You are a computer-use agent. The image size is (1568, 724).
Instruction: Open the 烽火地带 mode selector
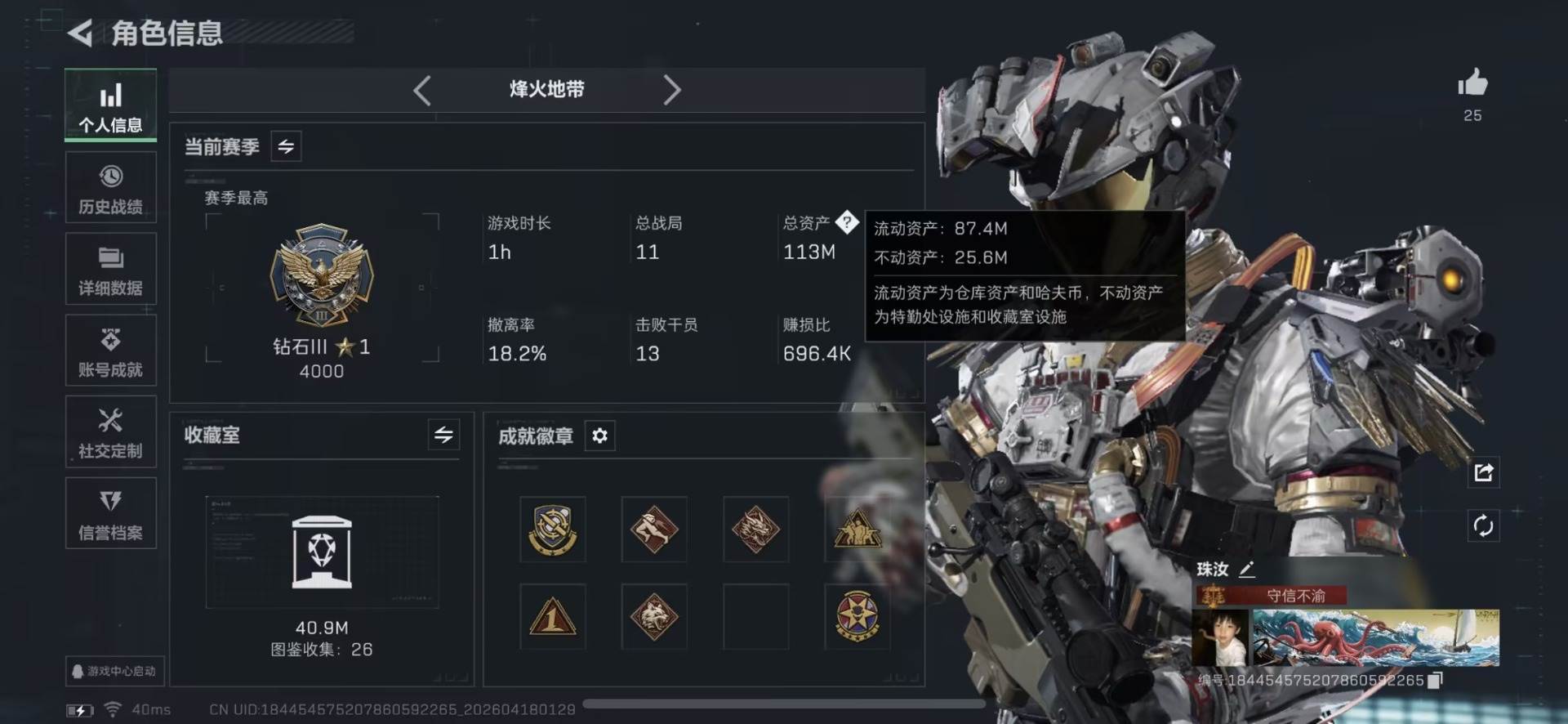(547, 89)
